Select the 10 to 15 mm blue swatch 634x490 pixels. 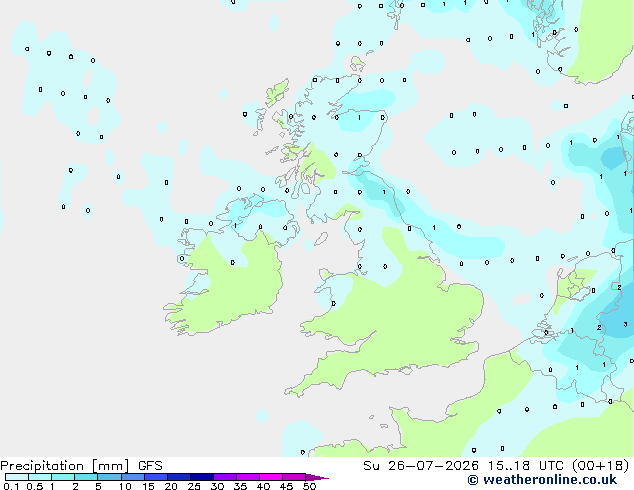(x=132, y=477)
